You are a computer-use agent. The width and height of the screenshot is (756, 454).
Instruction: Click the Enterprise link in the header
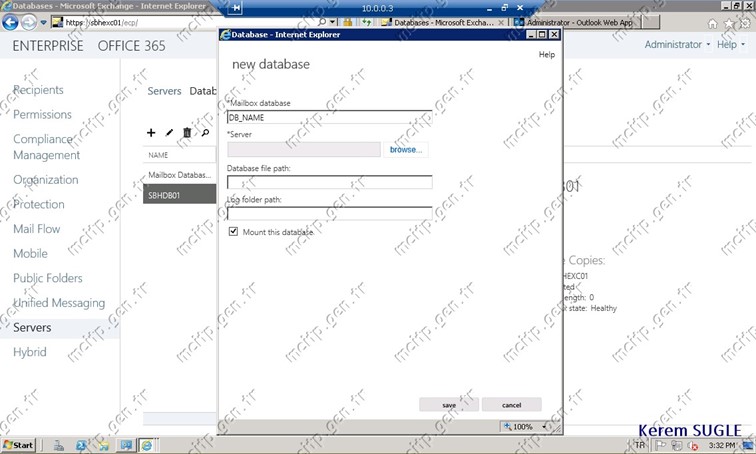[x=48, y=46]
